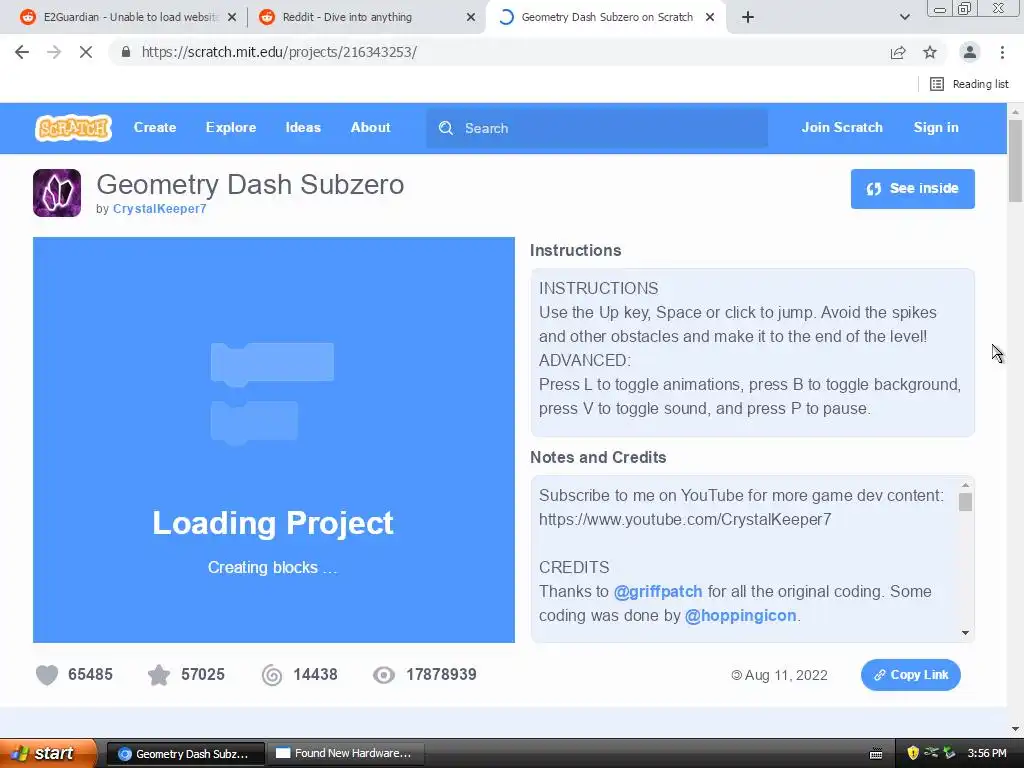Open the browser profile icon
Viewport: 1024px width, 768px height.
point(970,52)
